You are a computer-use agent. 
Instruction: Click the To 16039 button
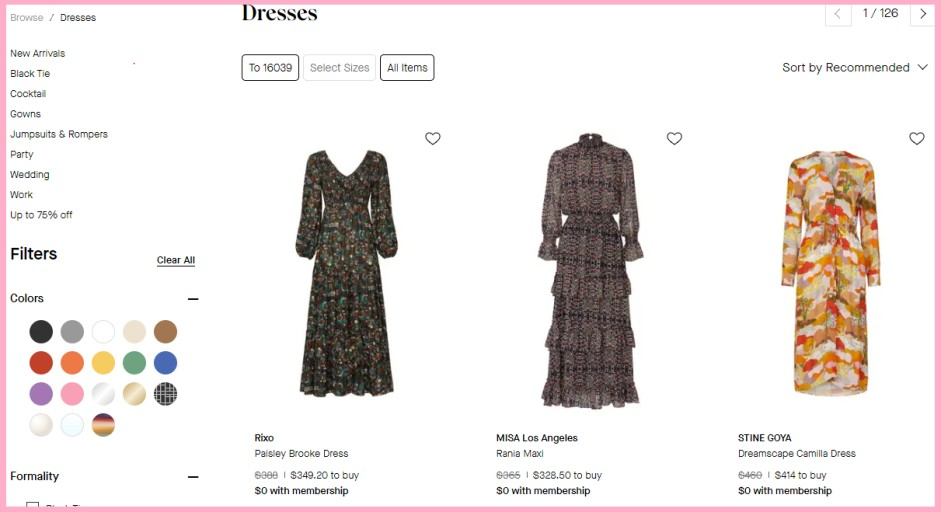270,68
